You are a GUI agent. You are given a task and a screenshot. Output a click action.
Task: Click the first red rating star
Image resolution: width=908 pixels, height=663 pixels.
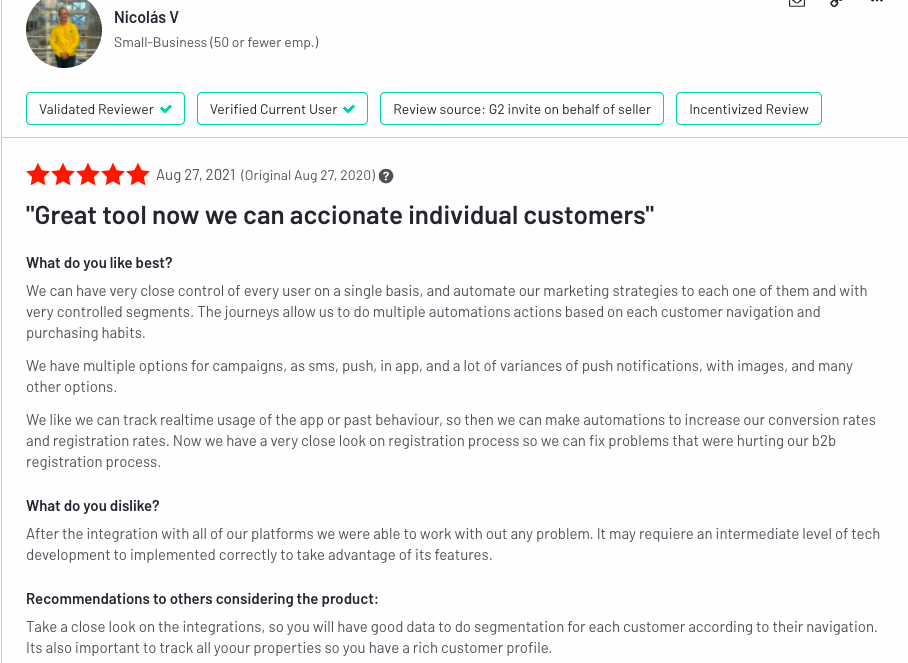[x=38, y=175]
